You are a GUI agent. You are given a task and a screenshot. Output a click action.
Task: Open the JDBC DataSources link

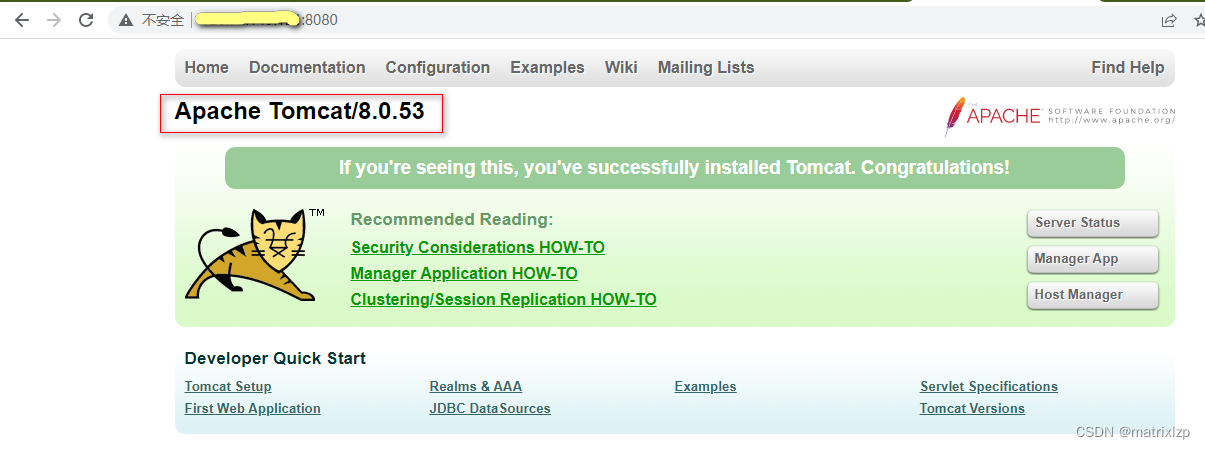click(x=490, y=409)
